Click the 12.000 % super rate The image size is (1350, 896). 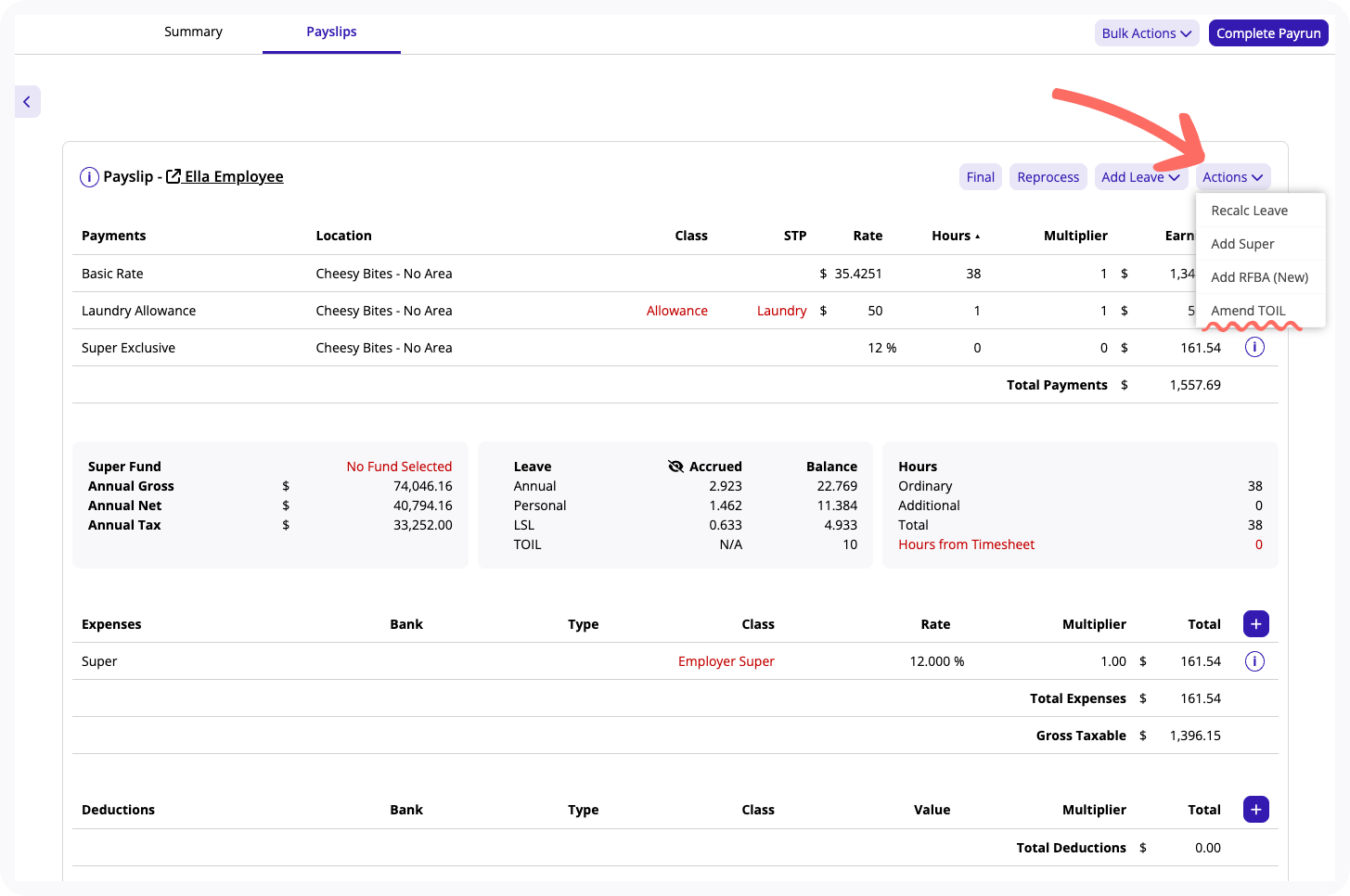tap(937, 661)
